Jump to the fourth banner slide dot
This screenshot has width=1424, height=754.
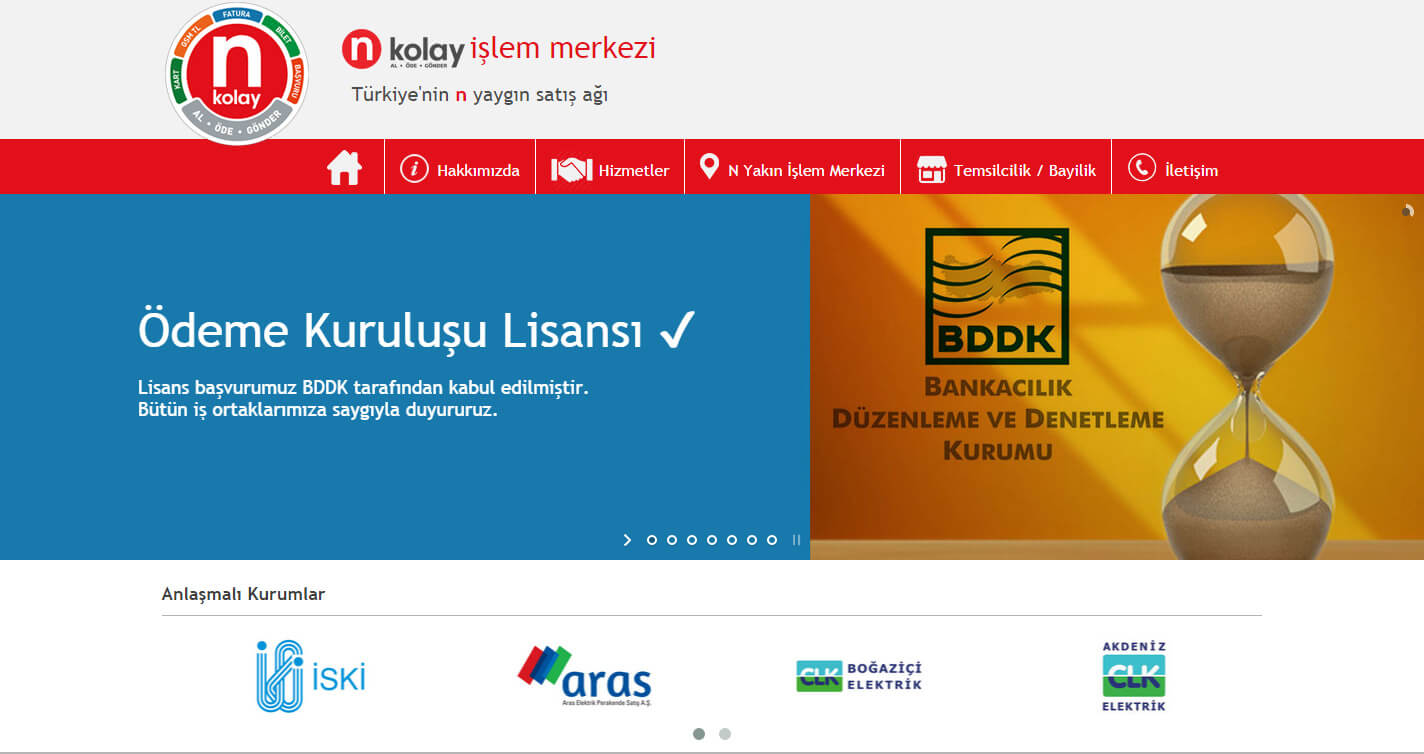coord(712,540)
